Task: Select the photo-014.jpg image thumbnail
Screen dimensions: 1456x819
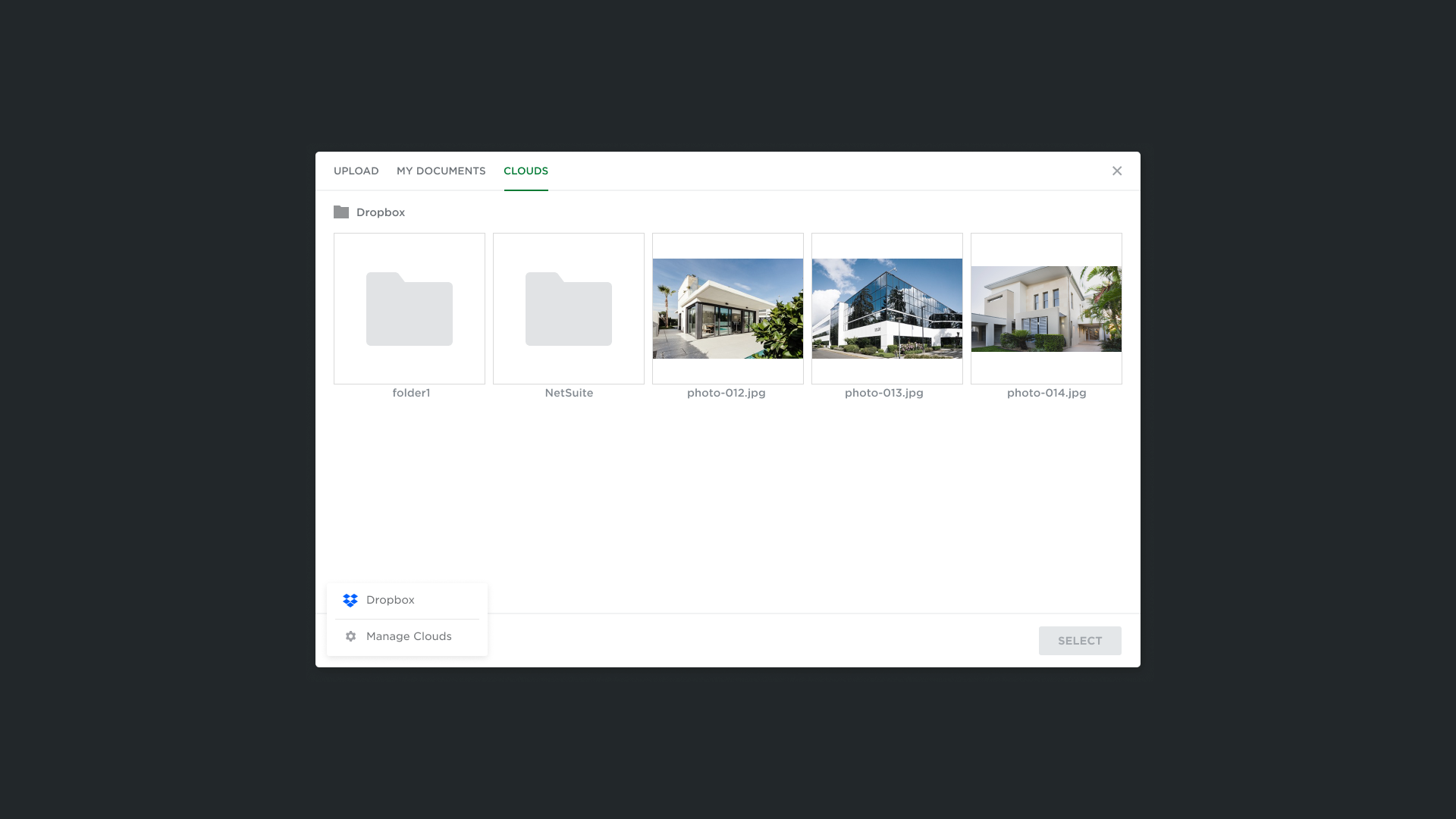Action: pos(1046,309)
